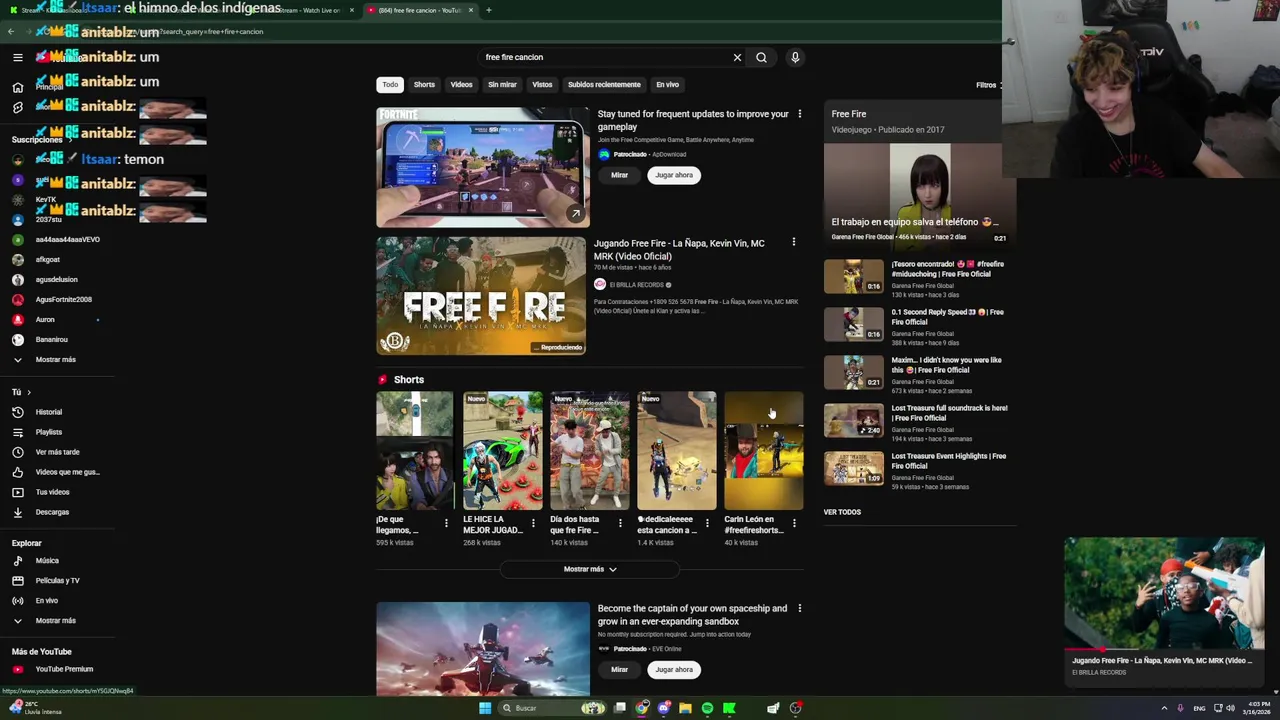Open the hamburger guide menu
The width and height of the screenshot is (1280, 720).
tap(18, 57)
